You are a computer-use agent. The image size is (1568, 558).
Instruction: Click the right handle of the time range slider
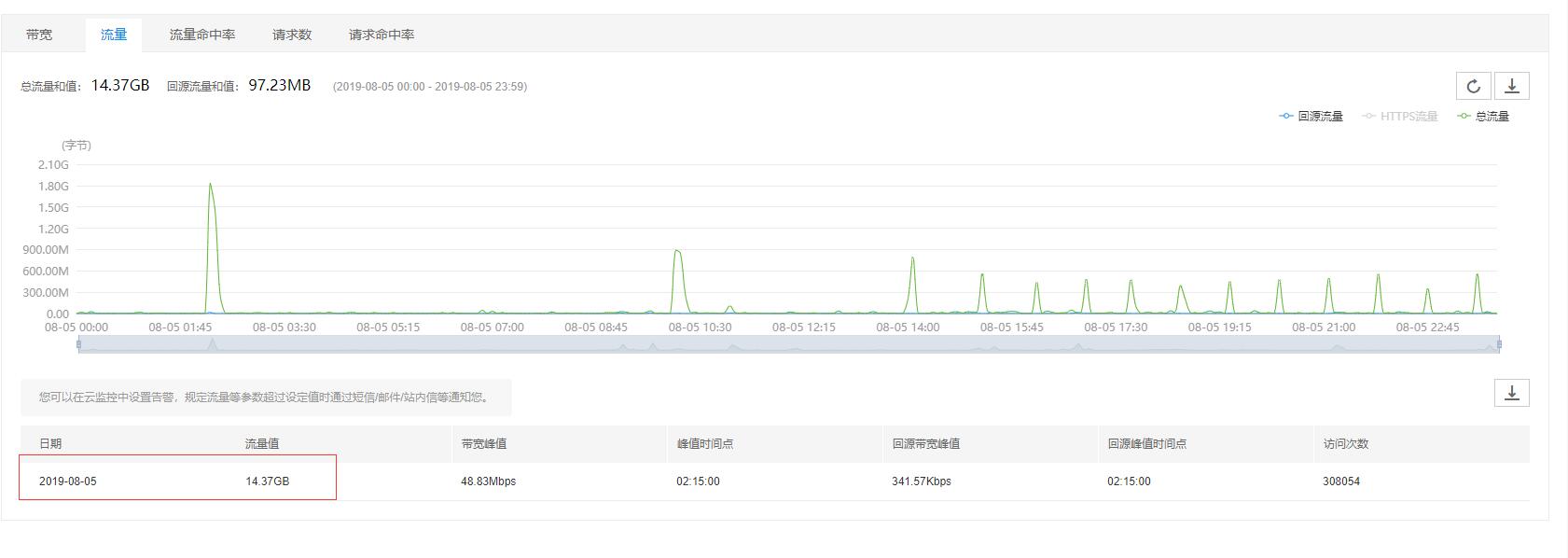(1499, 344)
